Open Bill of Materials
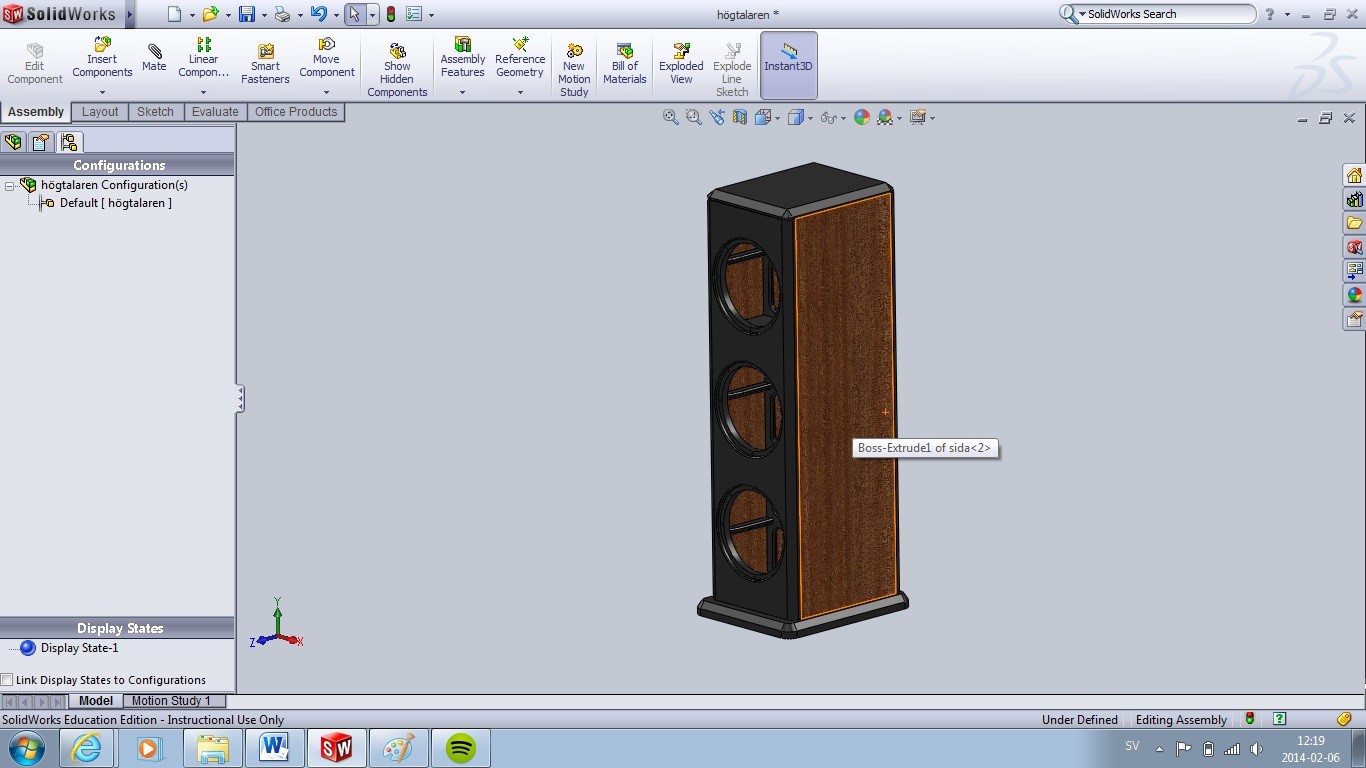The width and height of the screenshot is (1366, 768). tap(625, 63)
